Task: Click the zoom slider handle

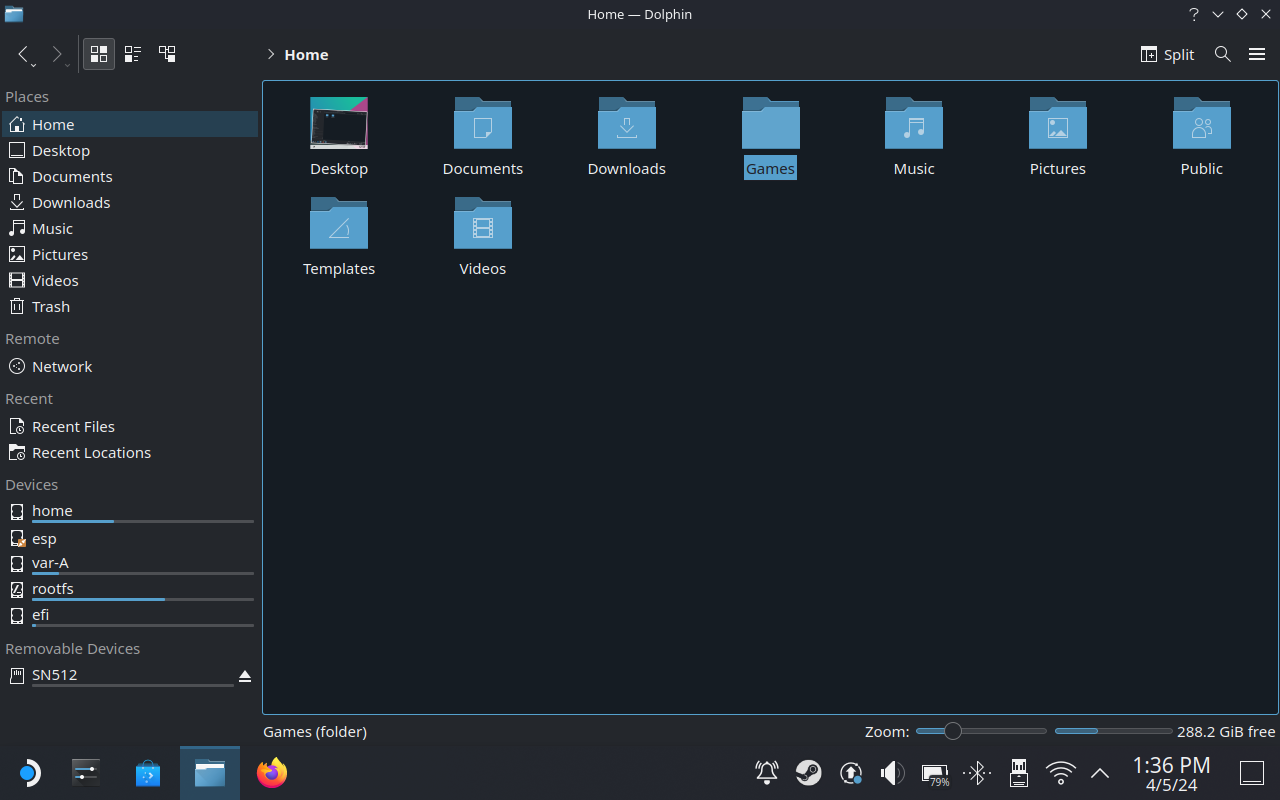Action: point(953,731)
